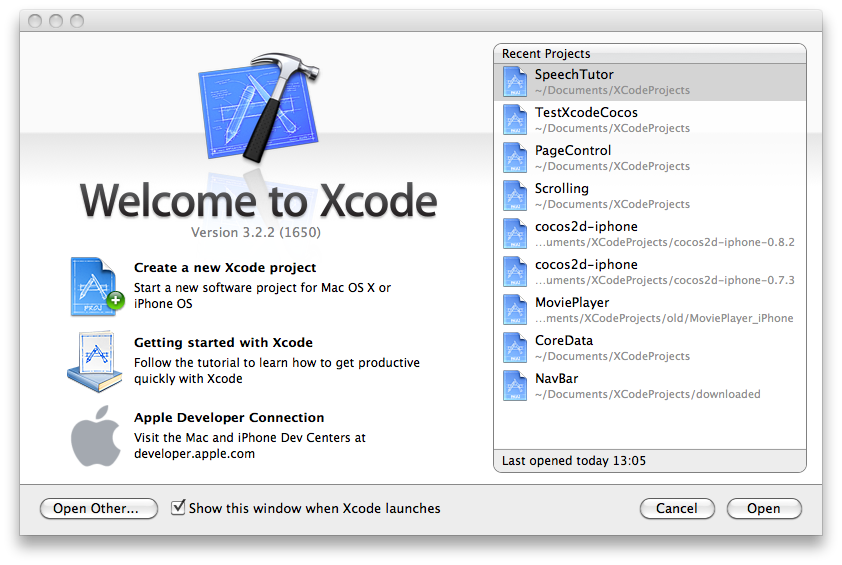
Task: Click the Open Other... button
Action: [x=99, y=509]
